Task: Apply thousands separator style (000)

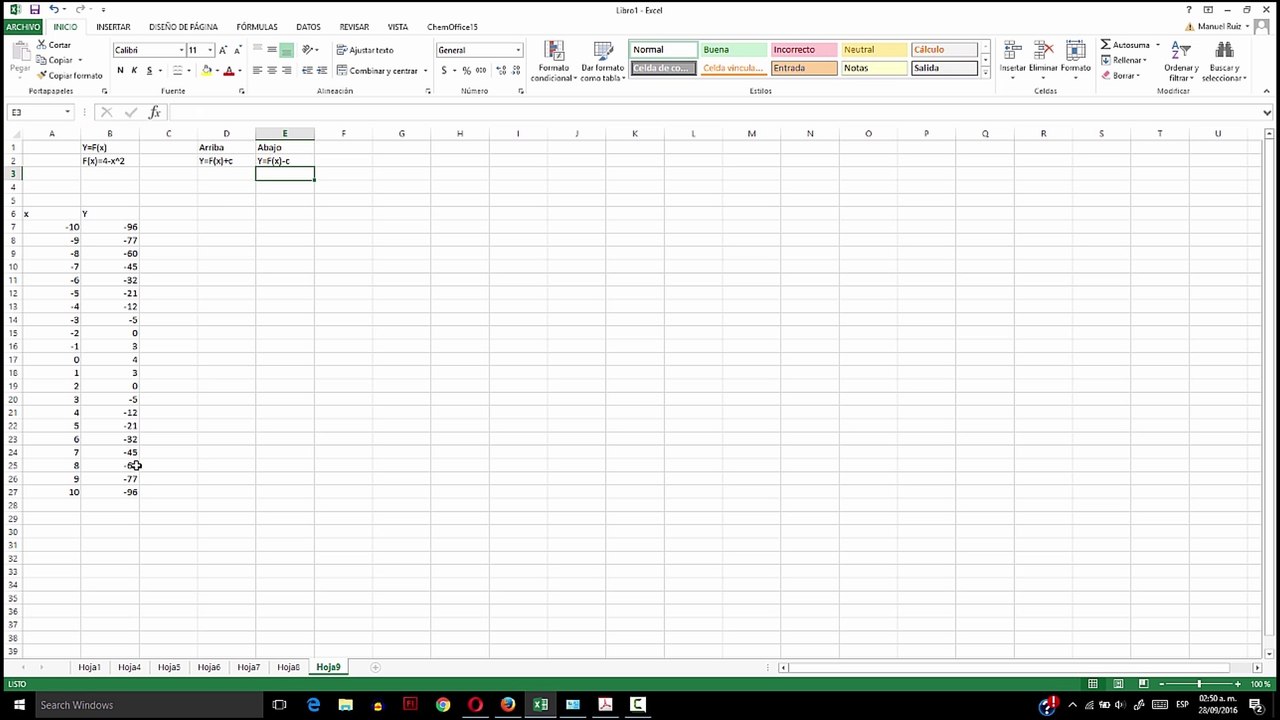Action: [481, 71]
